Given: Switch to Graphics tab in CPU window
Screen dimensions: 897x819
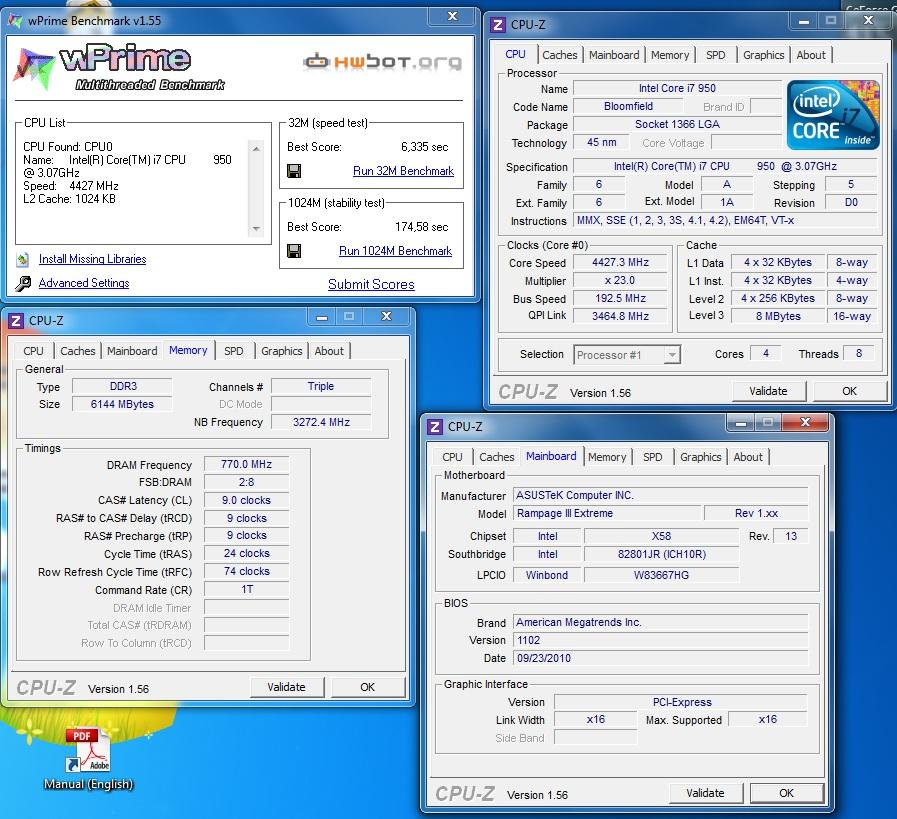Looking at the screenshot, I should pyautogui.click(x=763, y=55).
